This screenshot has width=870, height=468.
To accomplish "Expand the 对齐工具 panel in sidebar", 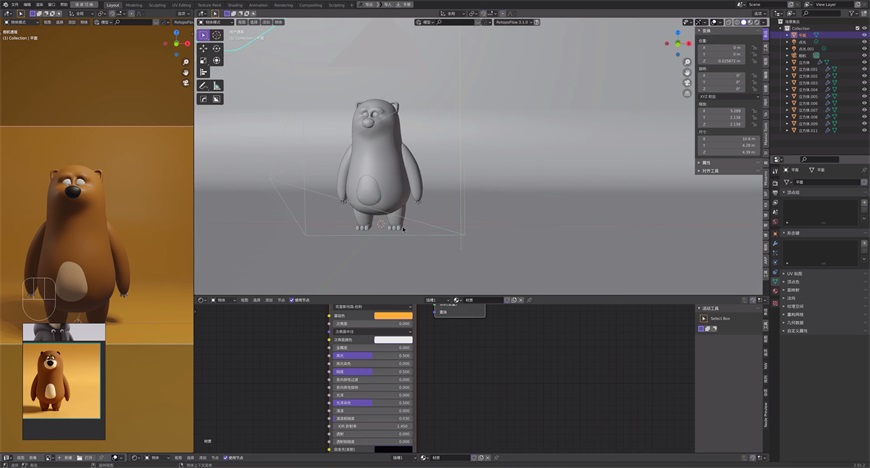I will [729, 171].
